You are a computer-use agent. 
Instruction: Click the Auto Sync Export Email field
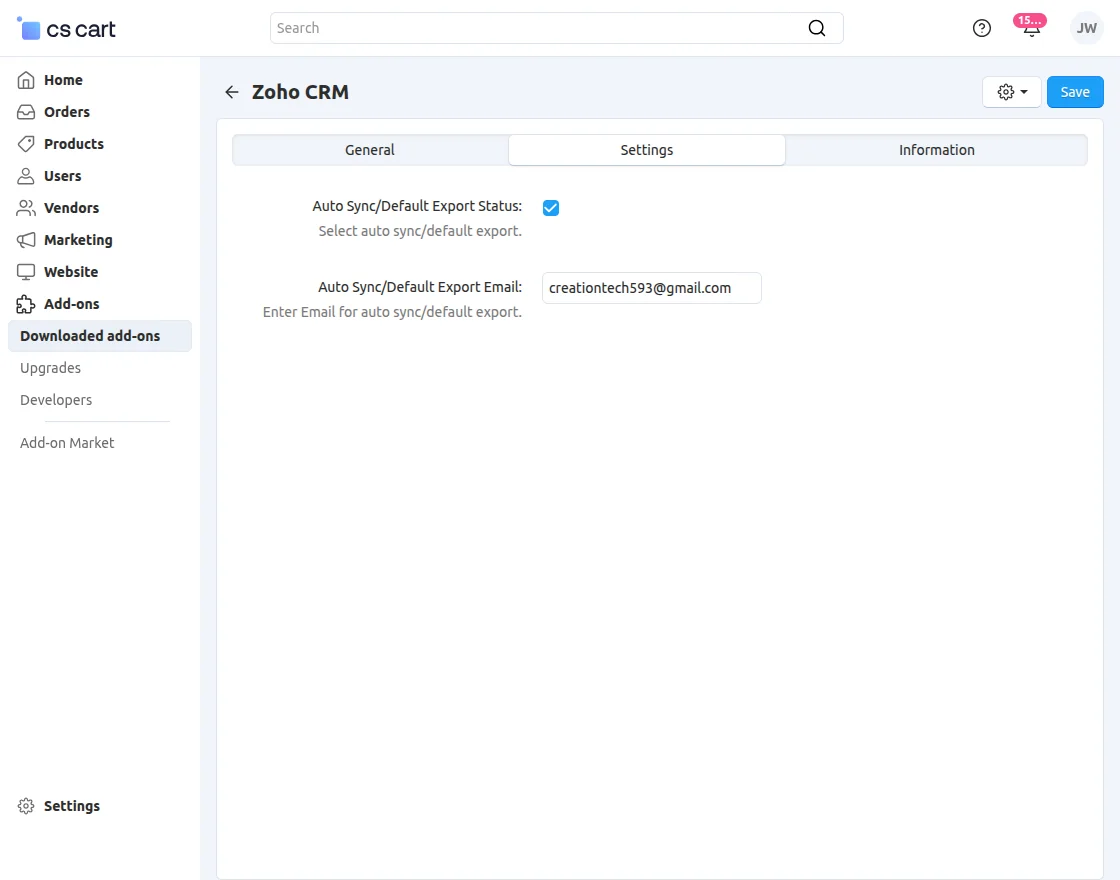[651, 288]
